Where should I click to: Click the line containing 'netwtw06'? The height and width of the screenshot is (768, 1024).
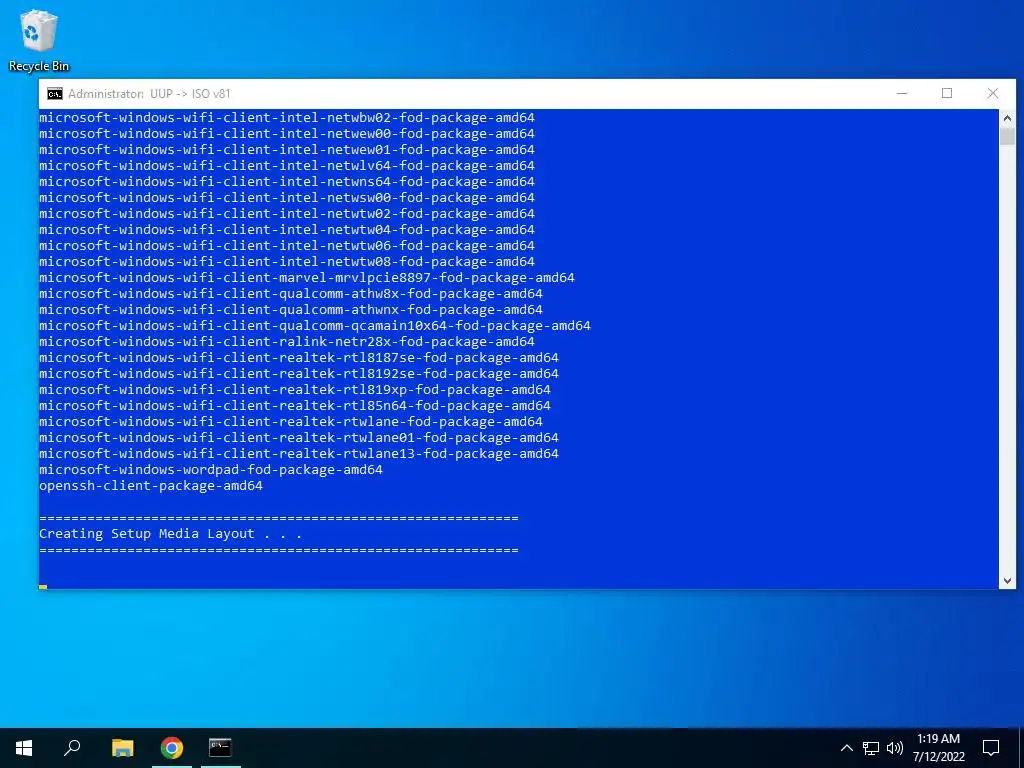point(287,246)
